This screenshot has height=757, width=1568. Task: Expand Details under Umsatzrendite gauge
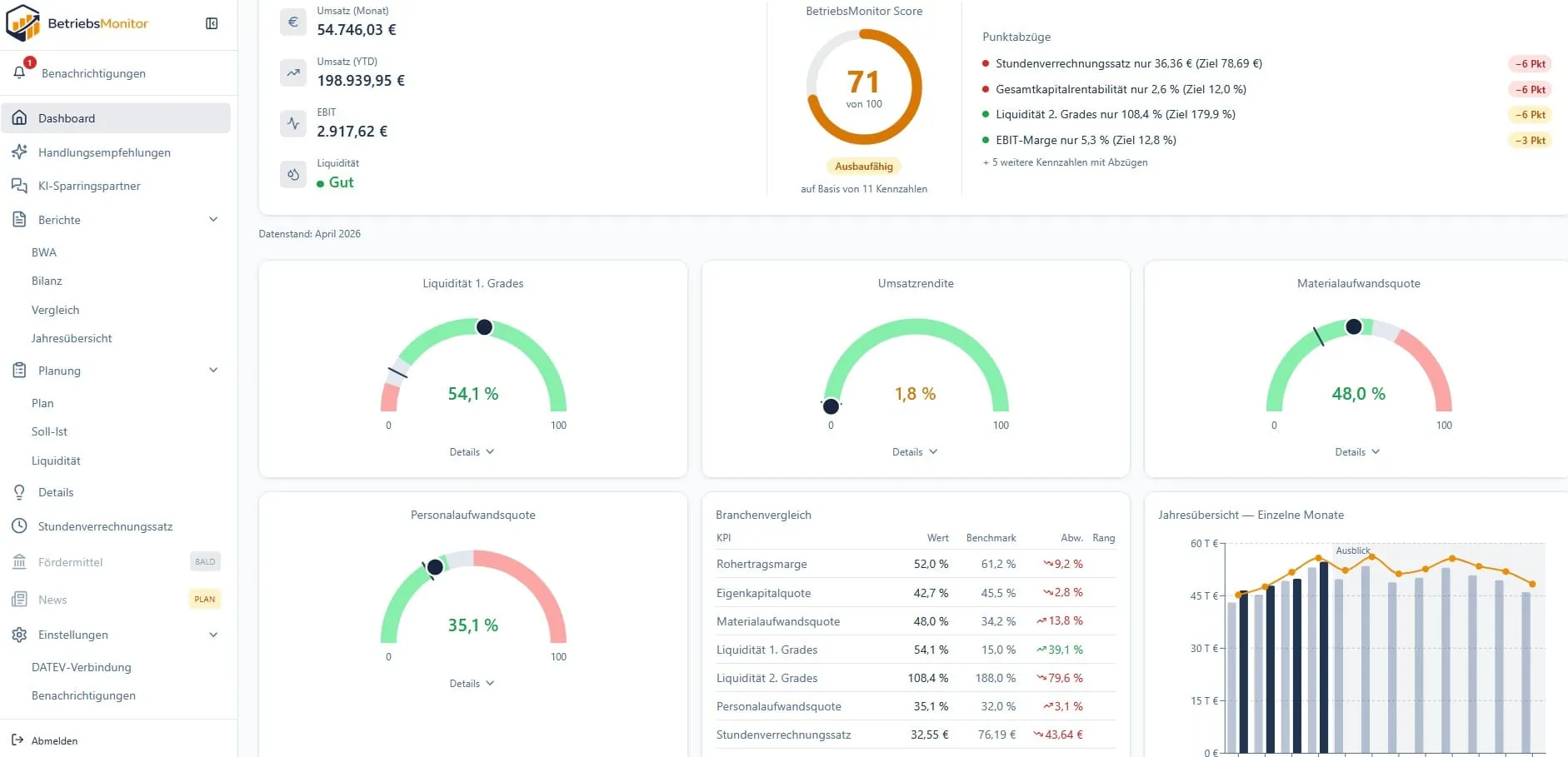point(915,452)
